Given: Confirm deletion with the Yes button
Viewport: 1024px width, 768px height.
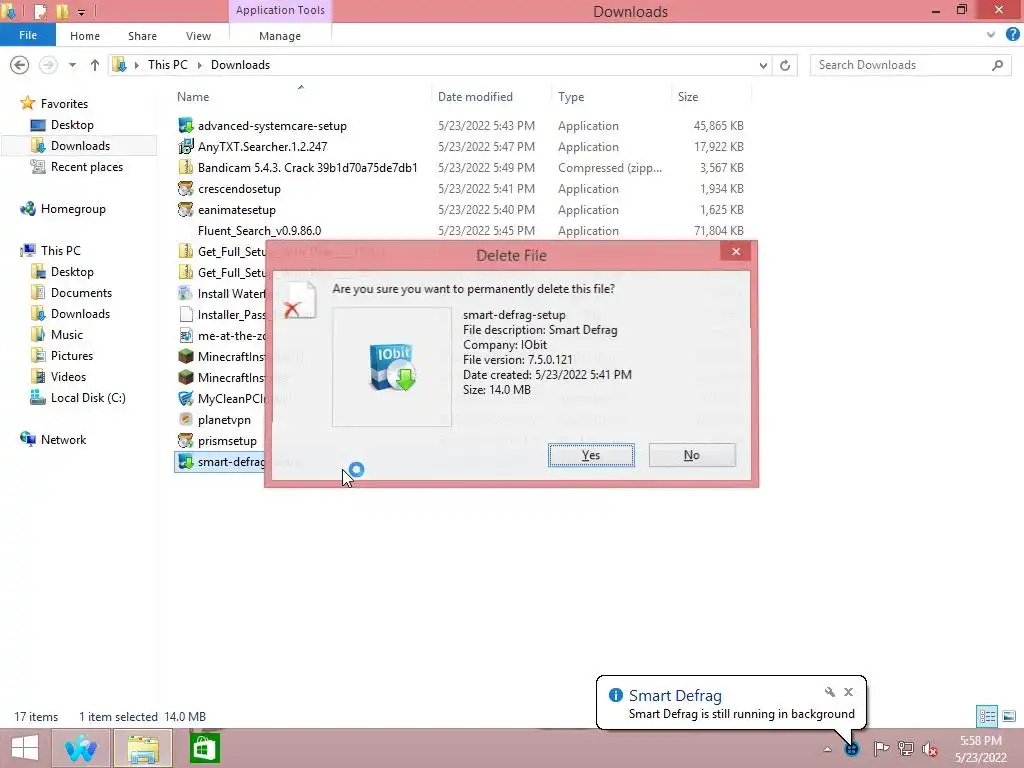Looking at the screenshot, I should pos(591,455).
